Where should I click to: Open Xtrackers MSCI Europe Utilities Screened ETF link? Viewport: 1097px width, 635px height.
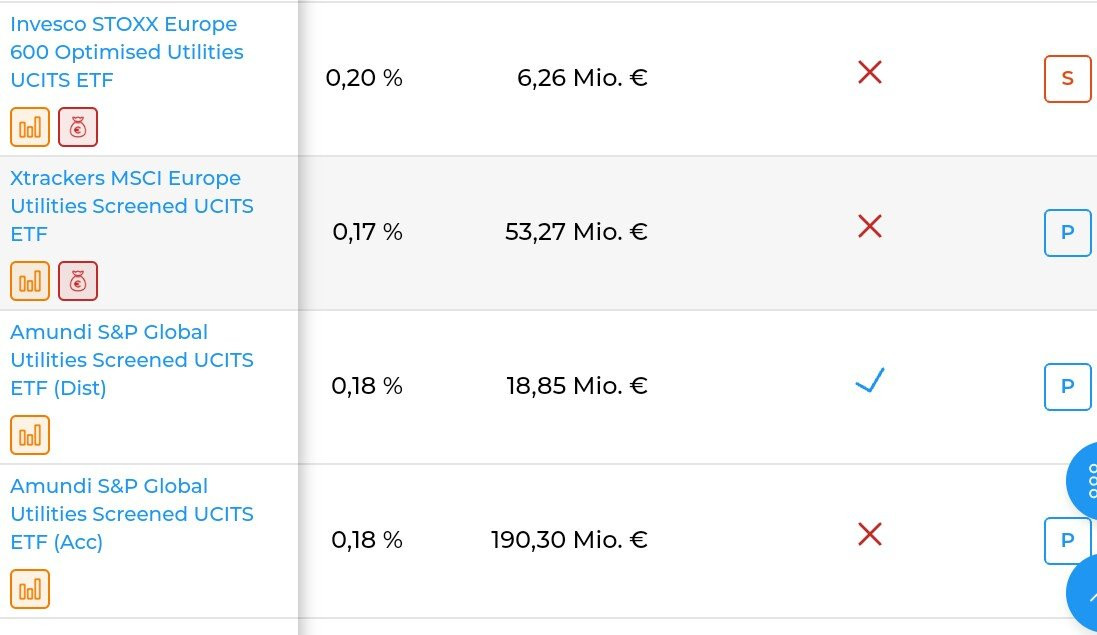coord(131,206)
